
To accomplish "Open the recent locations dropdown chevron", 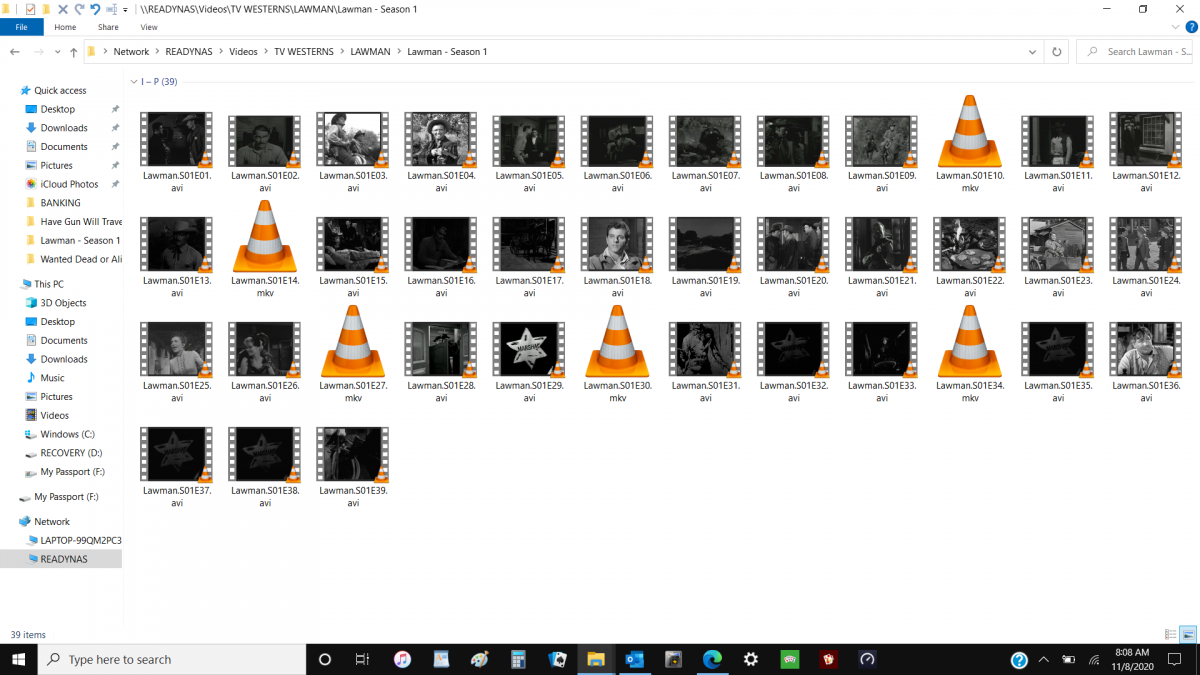I will [x=58, y=52].
